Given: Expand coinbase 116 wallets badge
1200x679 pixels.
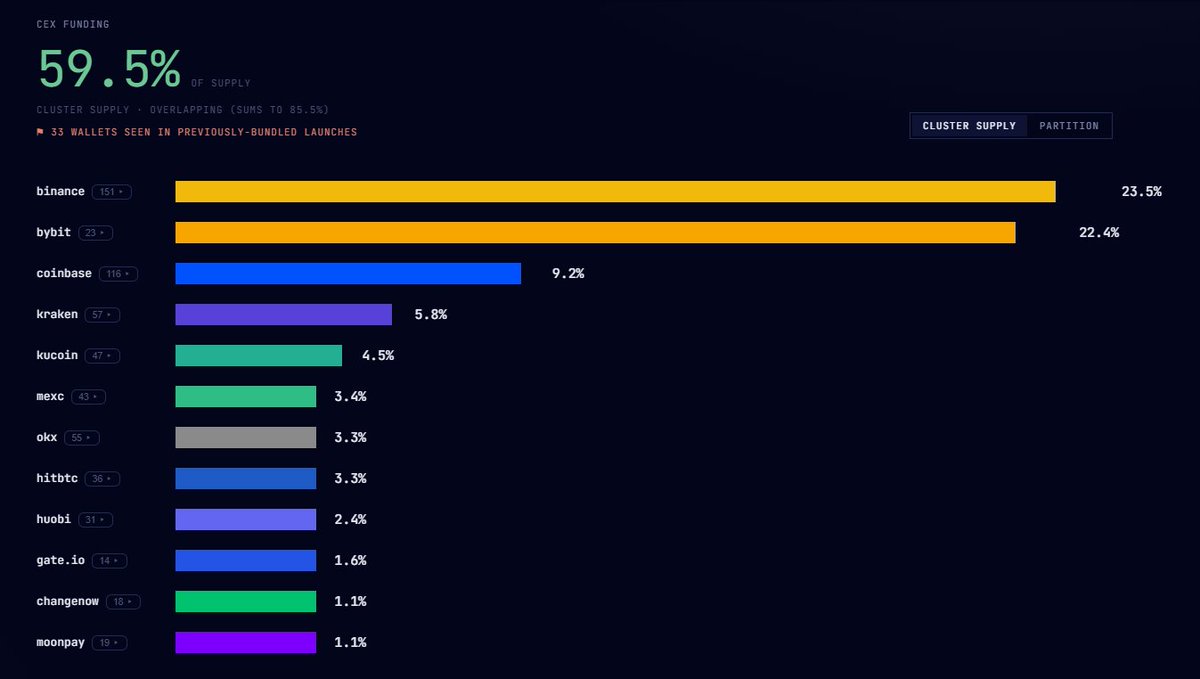Looking at the screenshot, I should 118,273.
